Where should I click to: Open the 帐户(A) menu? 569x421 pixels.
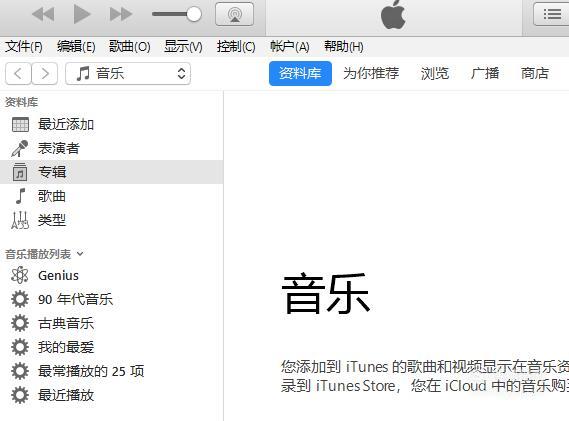(290, 46)
